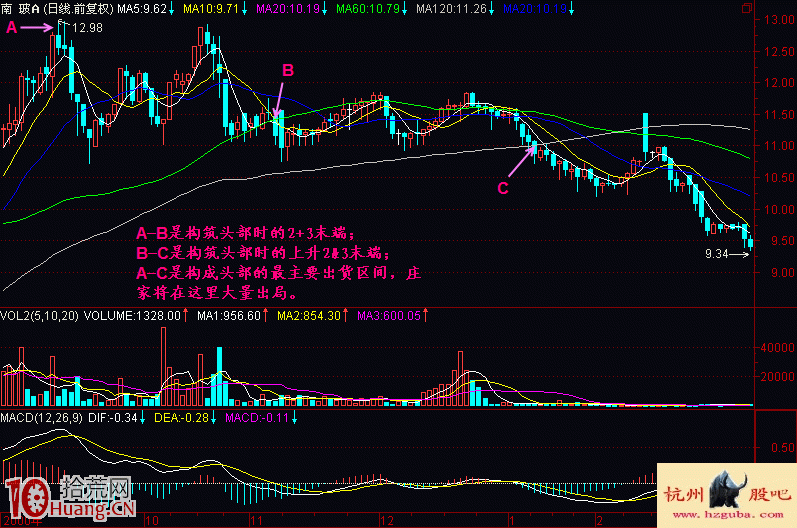This screenshot has height=528, width=797.
Task: Click month 12 on the date axis
Action: click(387, 520)
